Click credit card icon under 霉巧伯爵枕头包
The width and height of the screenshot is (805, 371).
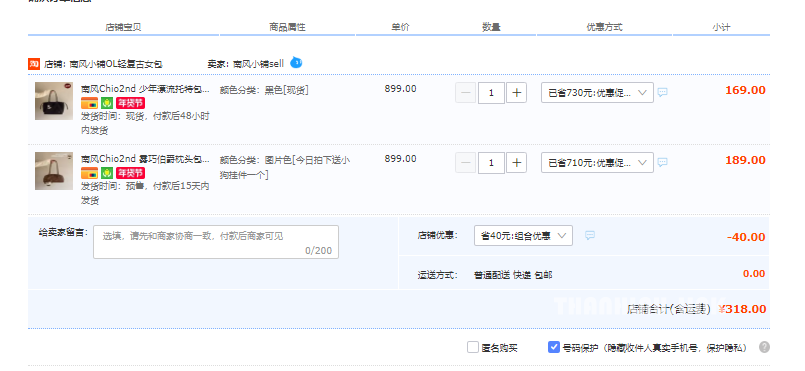coord(89,173)
